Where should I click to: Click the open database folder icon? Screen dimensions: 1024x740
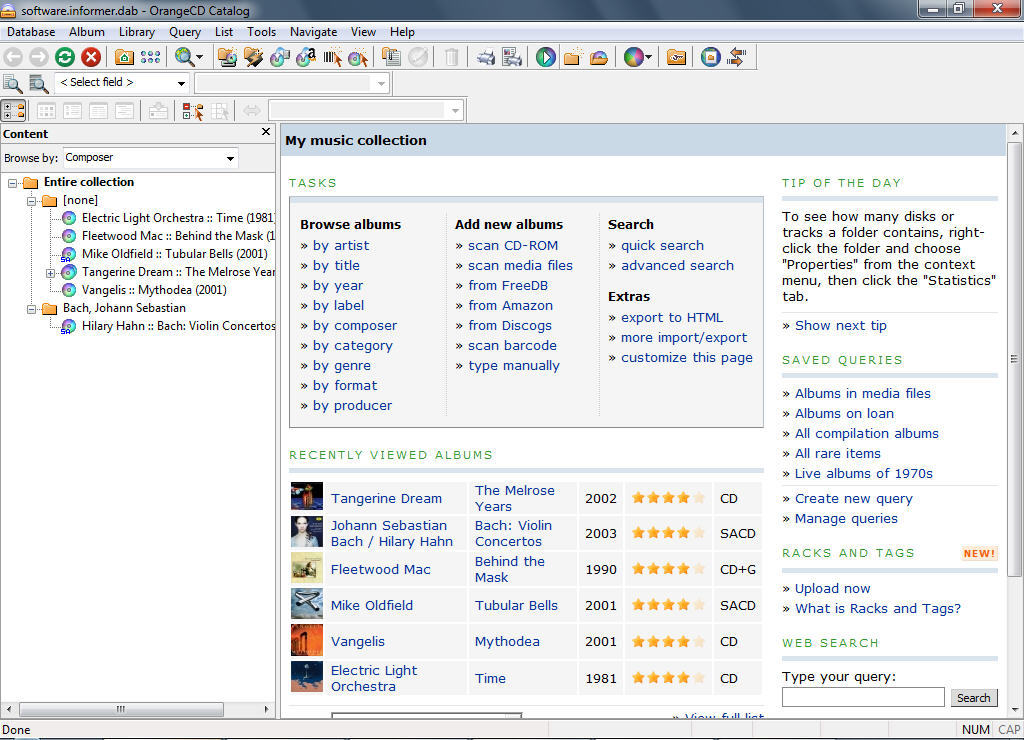point(599,57)
